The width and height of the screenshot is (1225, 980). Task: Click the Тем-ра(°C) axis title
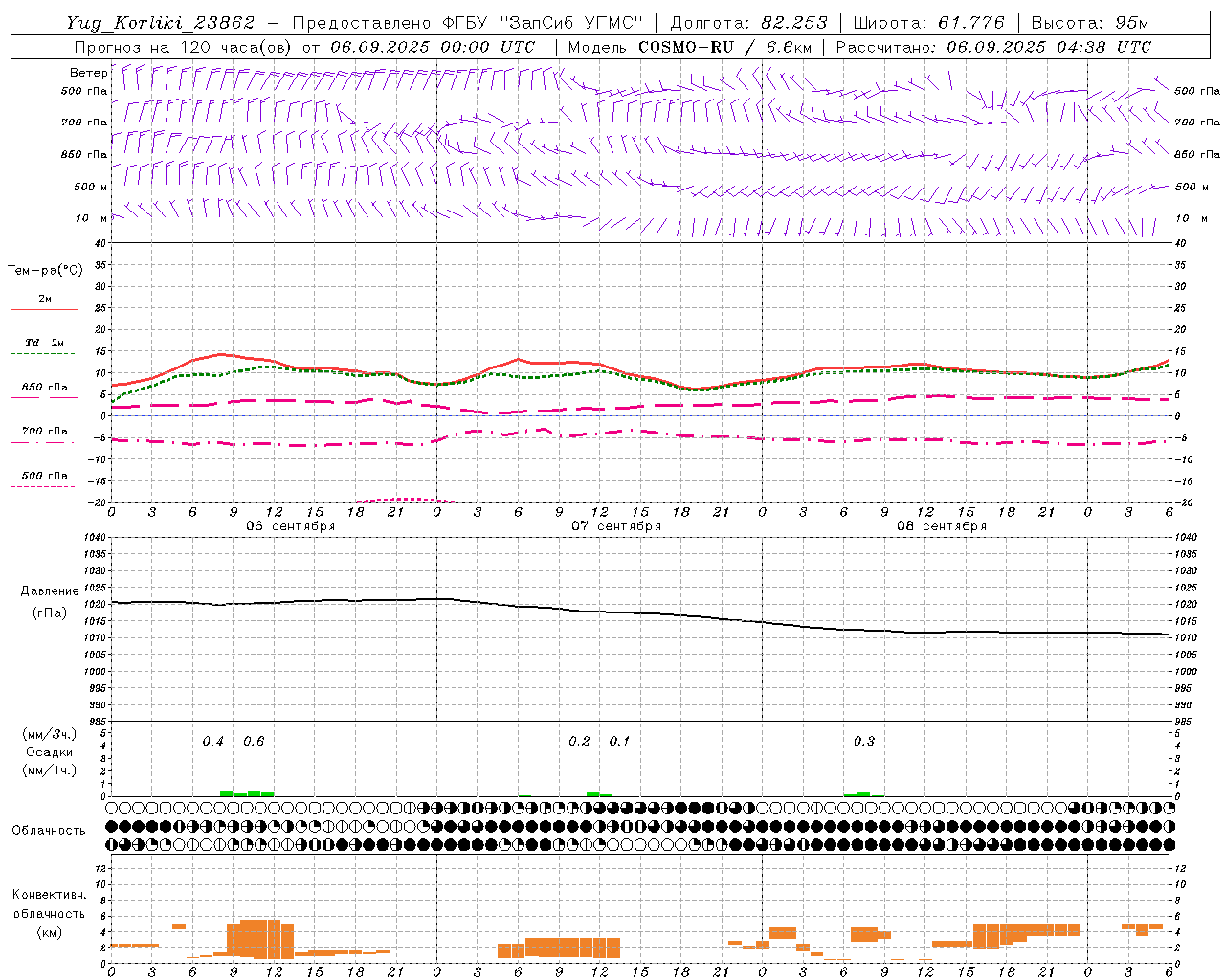click(x=46, y=271)
